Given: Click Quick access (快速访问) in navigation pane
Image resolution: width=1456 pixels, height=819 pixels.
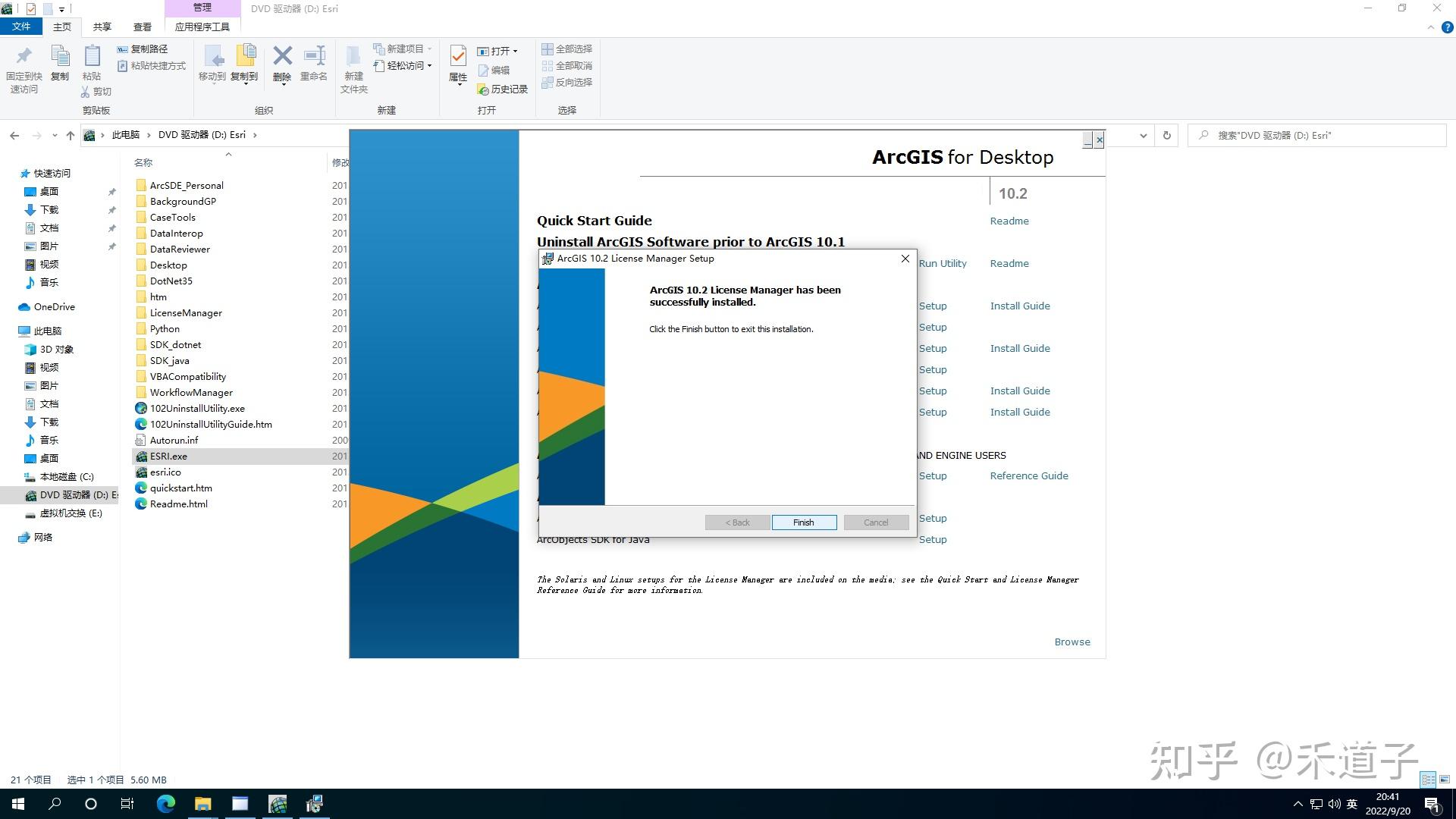Looking at the screenshot, I should click(52, 173).
